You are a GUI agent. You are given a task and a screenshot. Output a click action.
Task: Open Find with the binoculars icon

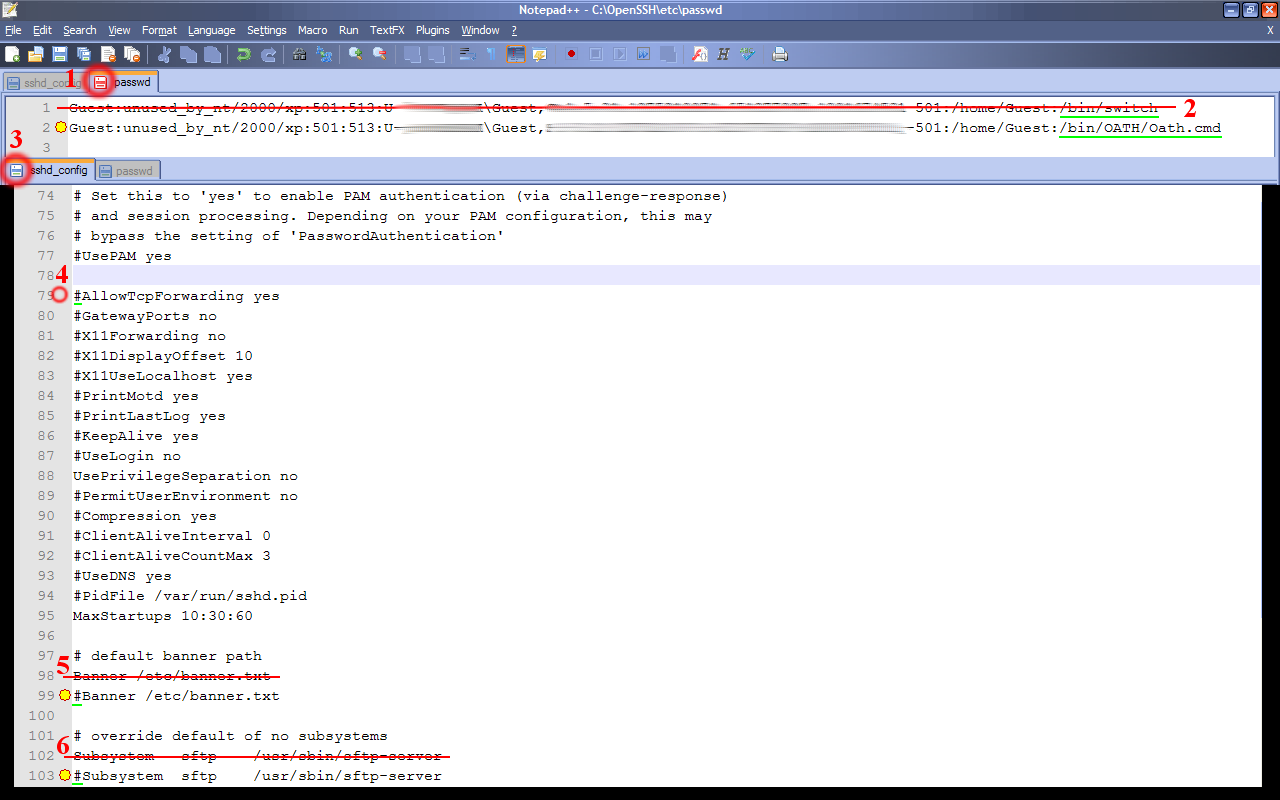tap(299, 54)
